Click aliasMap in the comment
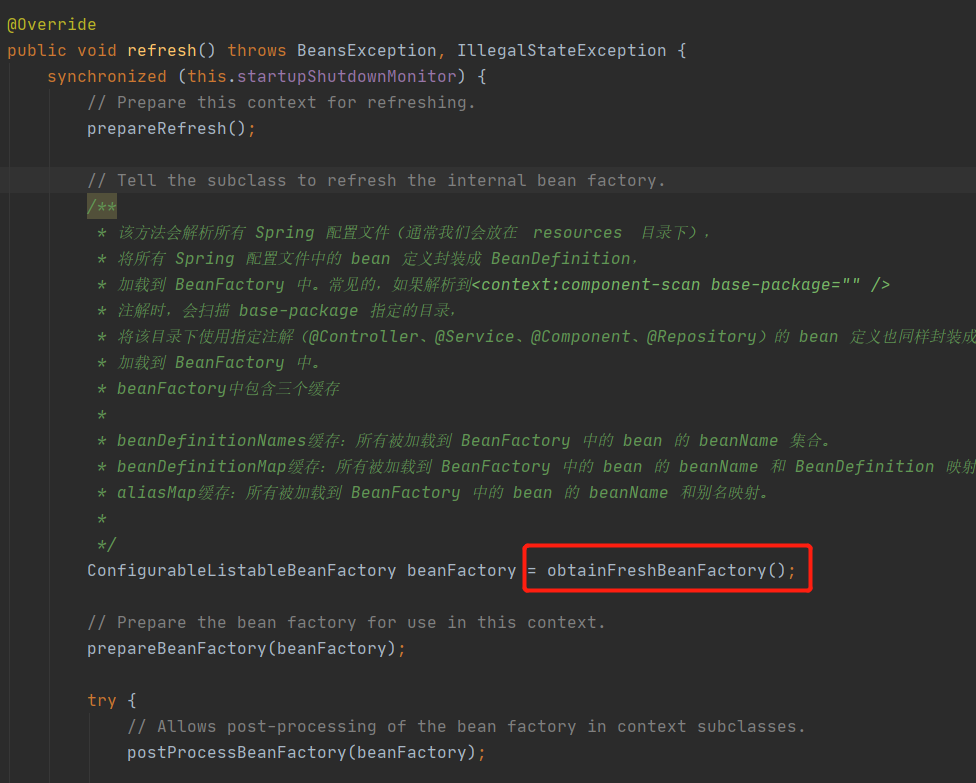Viewport: 976px width, 783px height. (156, 493)
